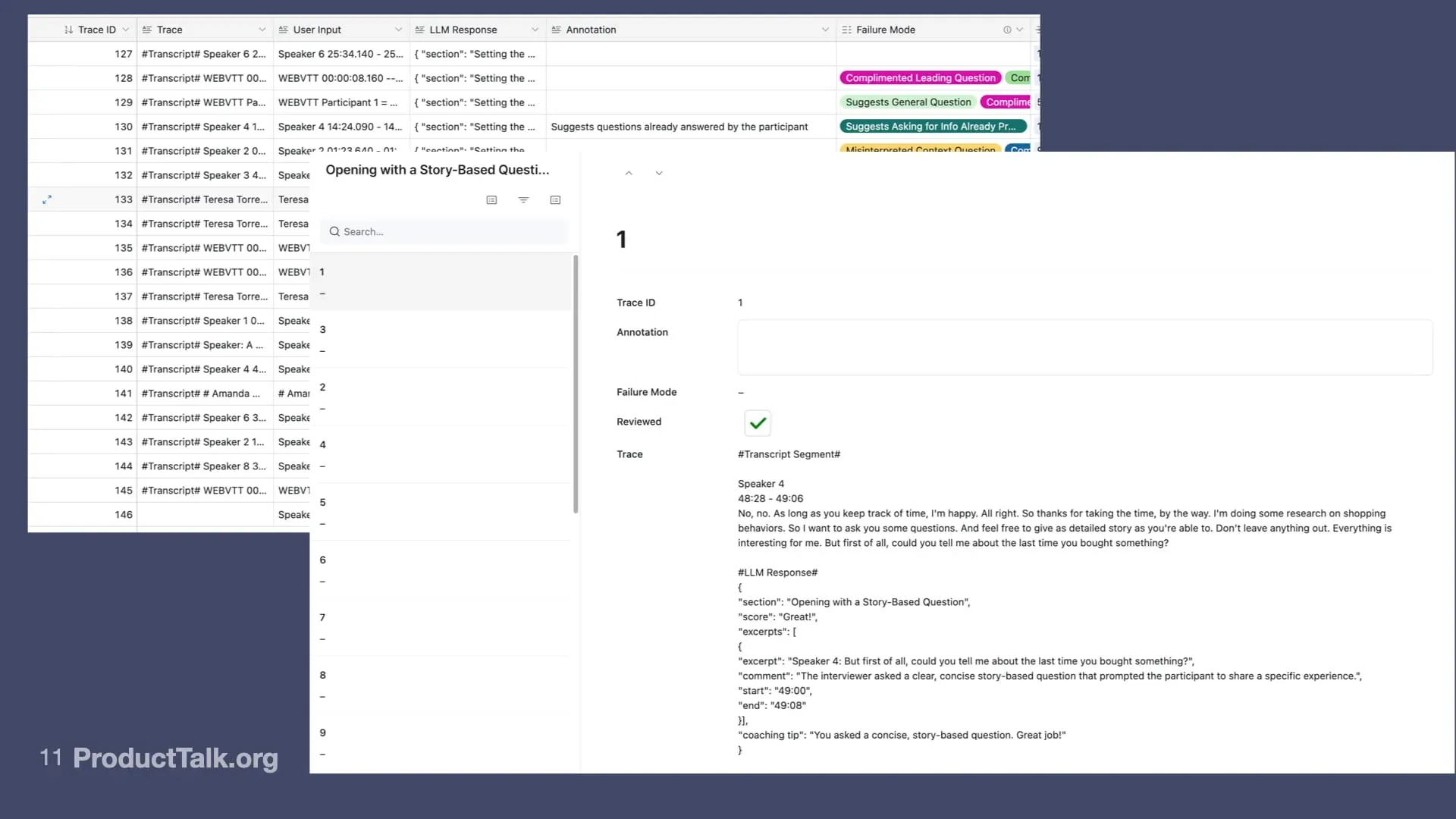Select the Suggests General Question tag
This screenshot has width=1456, height=819.
907,102
